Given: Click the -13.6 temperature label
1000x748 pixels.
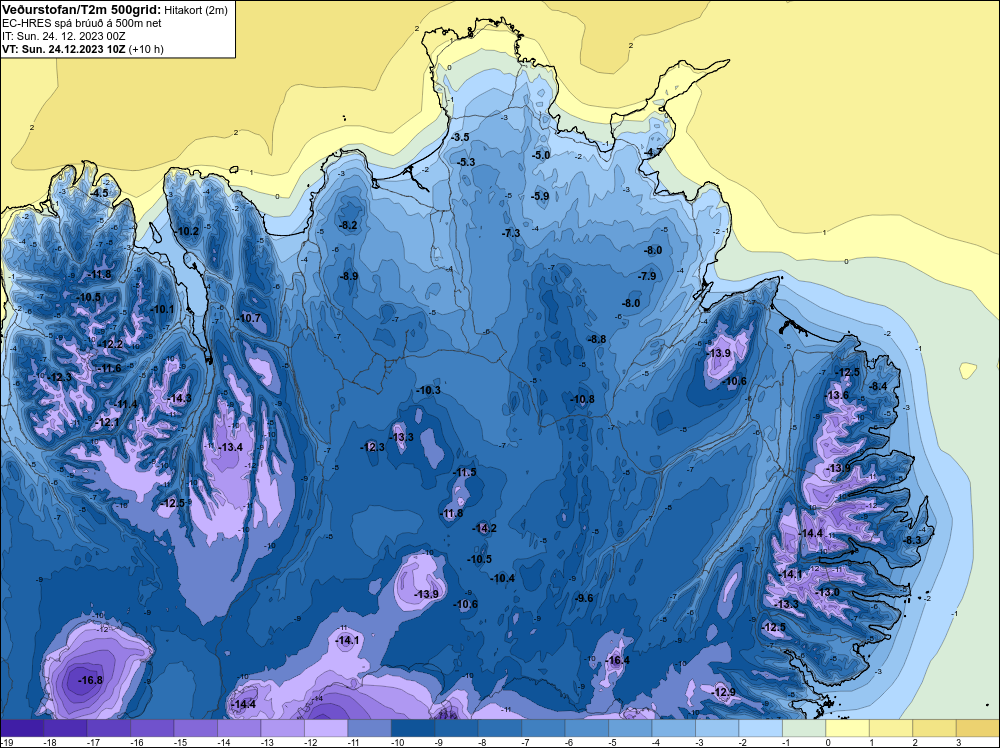Looking at the screenshot, I should coord(837,395).
